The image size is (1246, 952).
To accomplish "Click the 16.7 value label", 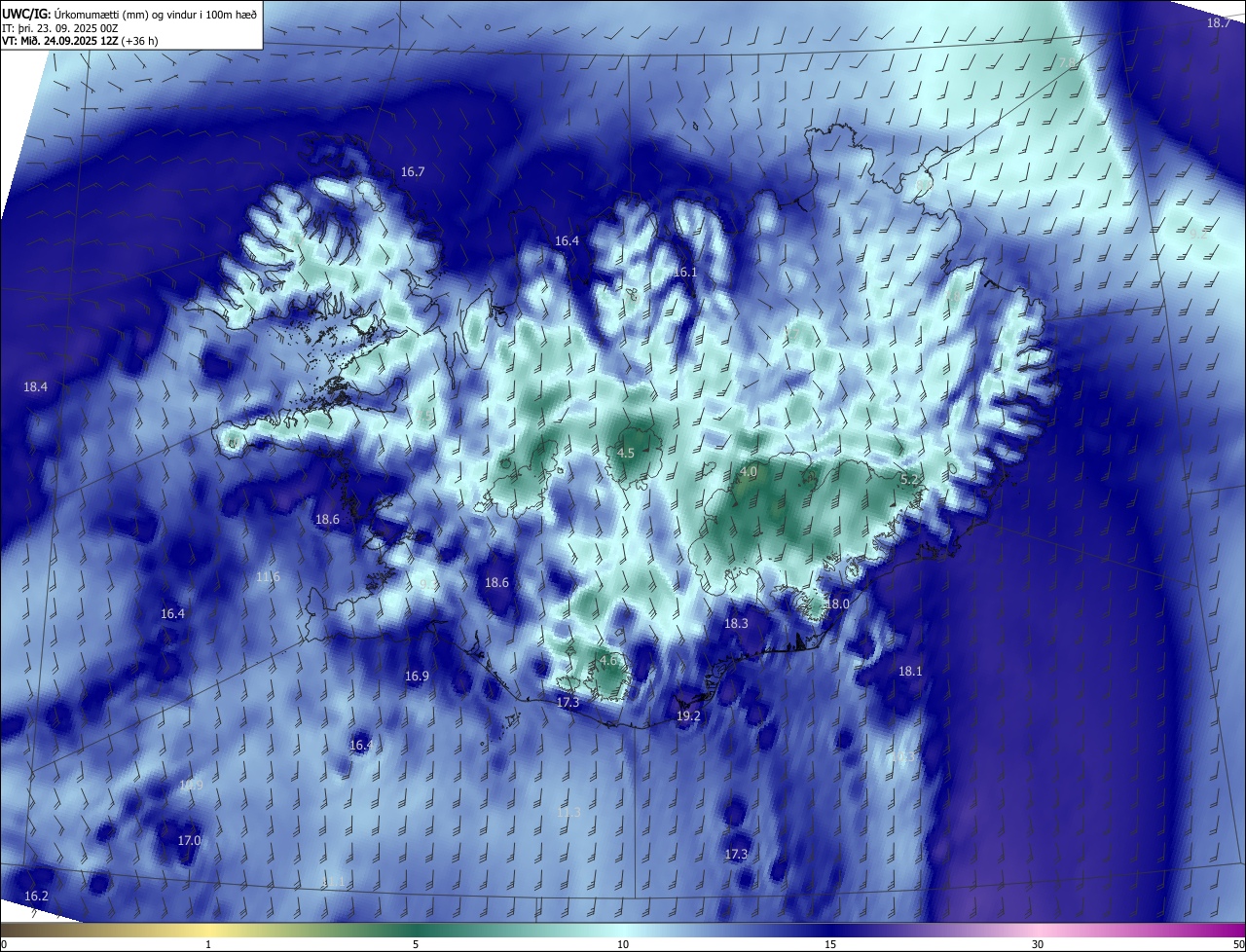I will 413,171.
